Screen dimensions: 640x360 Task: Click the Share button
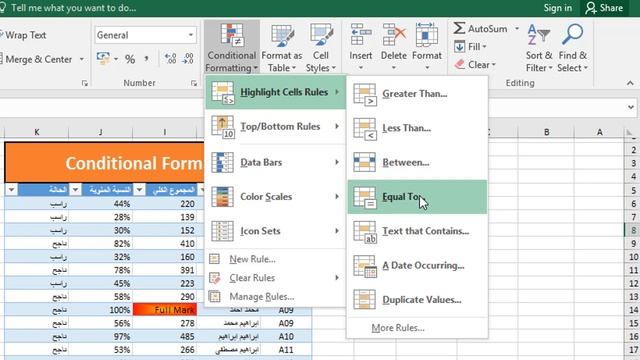[604, 8]
